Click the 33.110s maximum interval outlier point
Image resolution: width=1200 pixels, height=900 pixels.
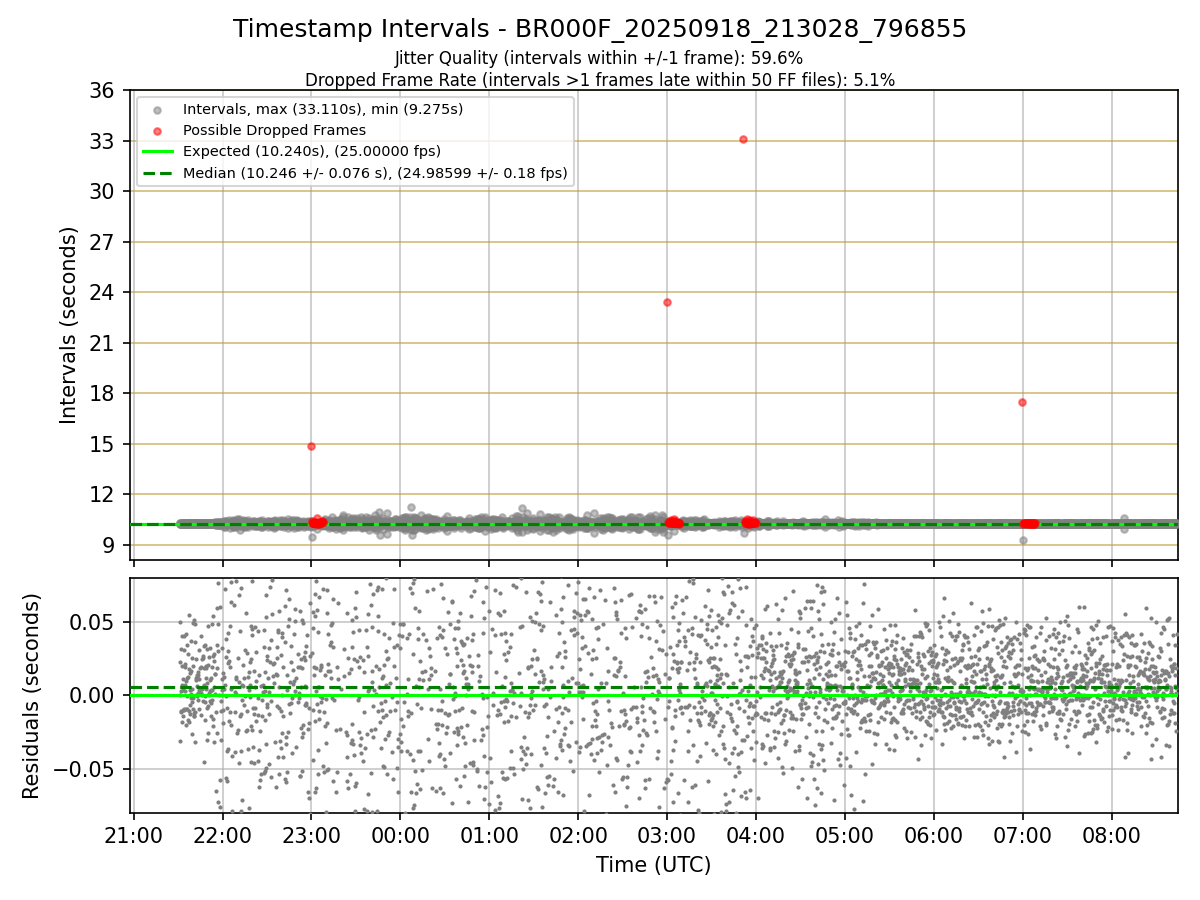(x=743, y=139)
